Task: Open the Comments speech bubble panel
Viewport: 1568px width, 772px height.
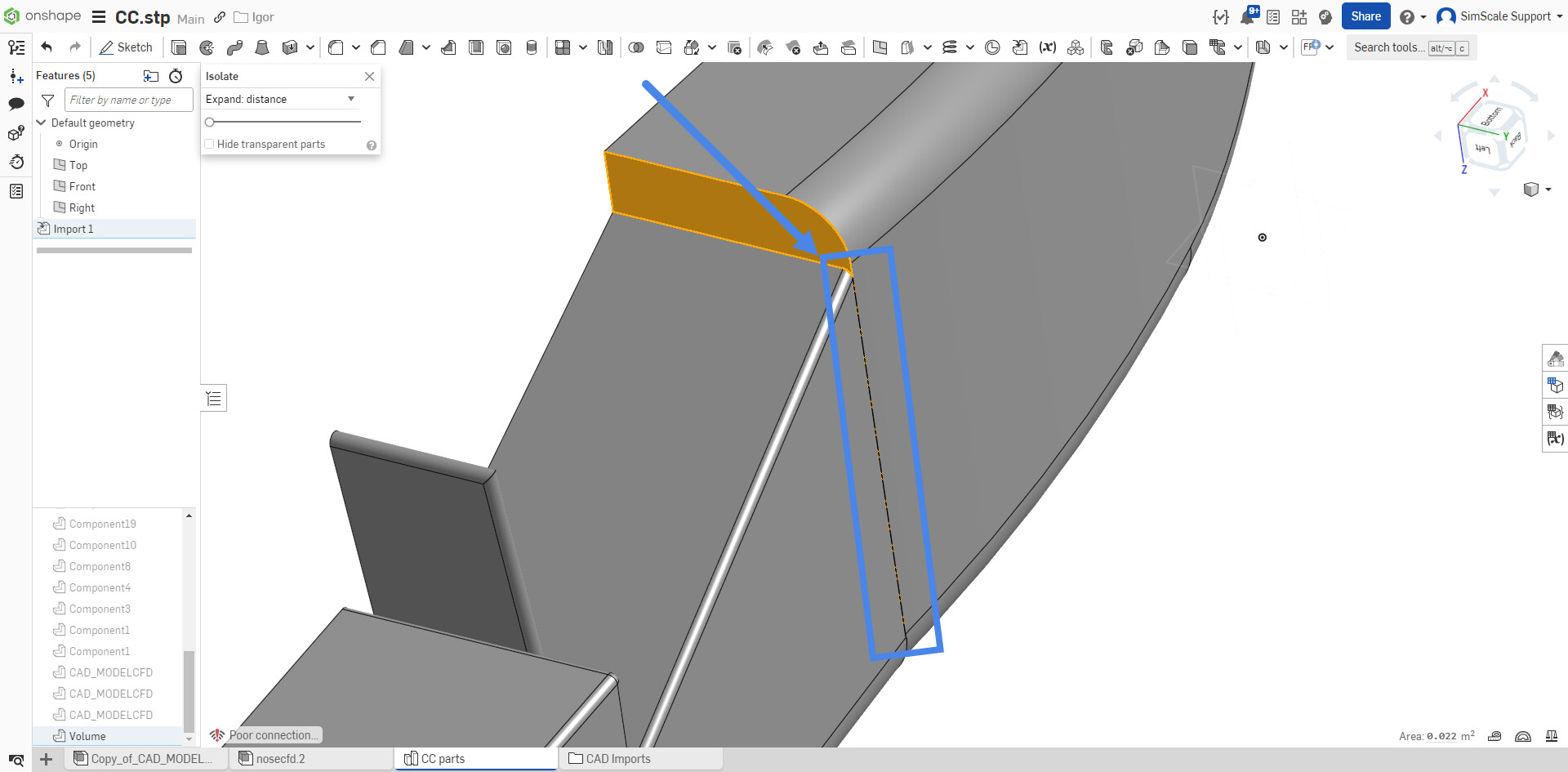Action: 16,104
